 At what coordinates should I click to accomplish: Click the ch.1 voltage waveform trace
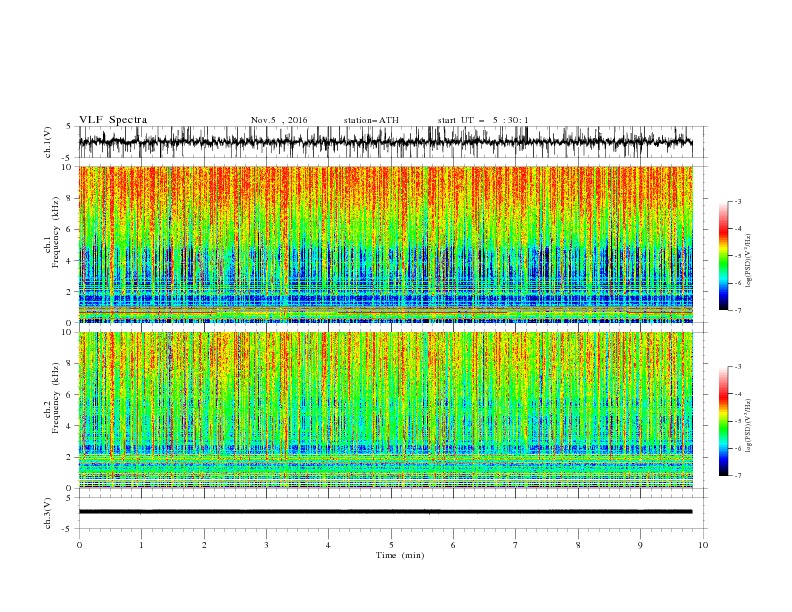point(386,142)
